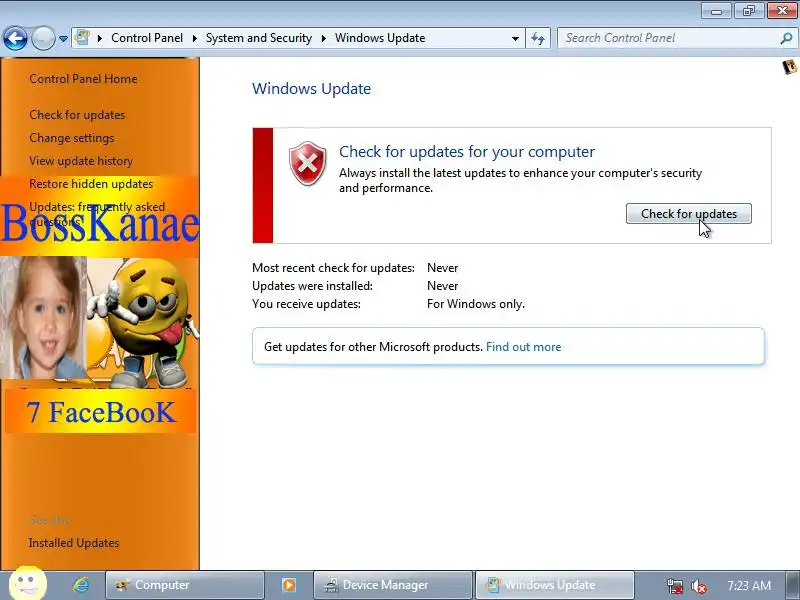Open the address bar history dropdown
This screenshot has width=800, height=600.
click(515, 39)
